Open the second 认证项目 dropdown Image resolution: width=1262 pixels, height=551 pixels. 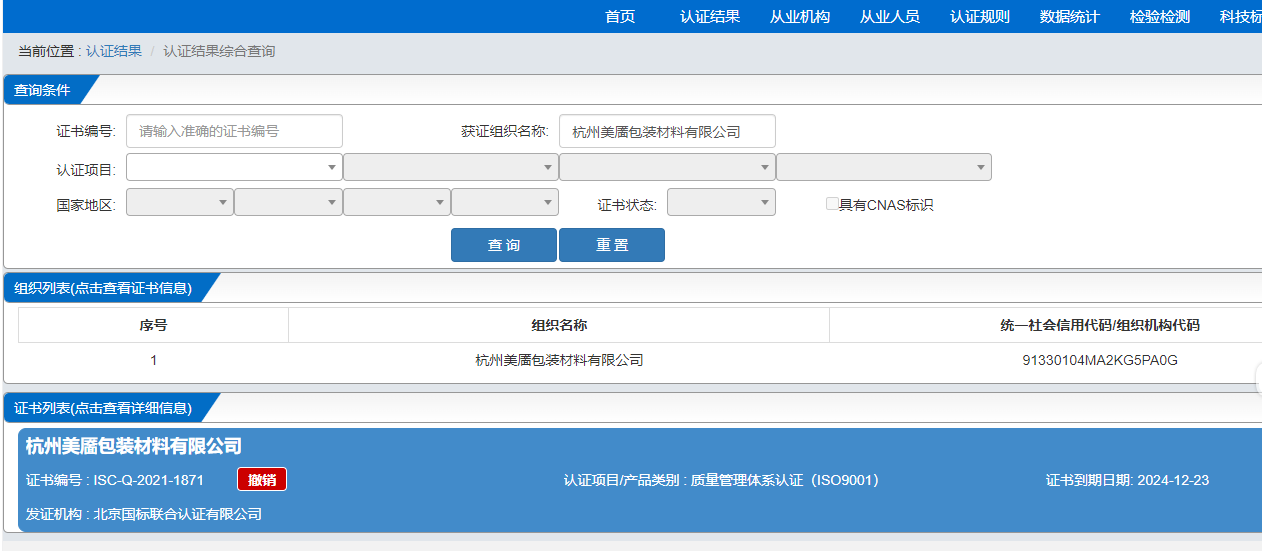[x=451, y=167]
